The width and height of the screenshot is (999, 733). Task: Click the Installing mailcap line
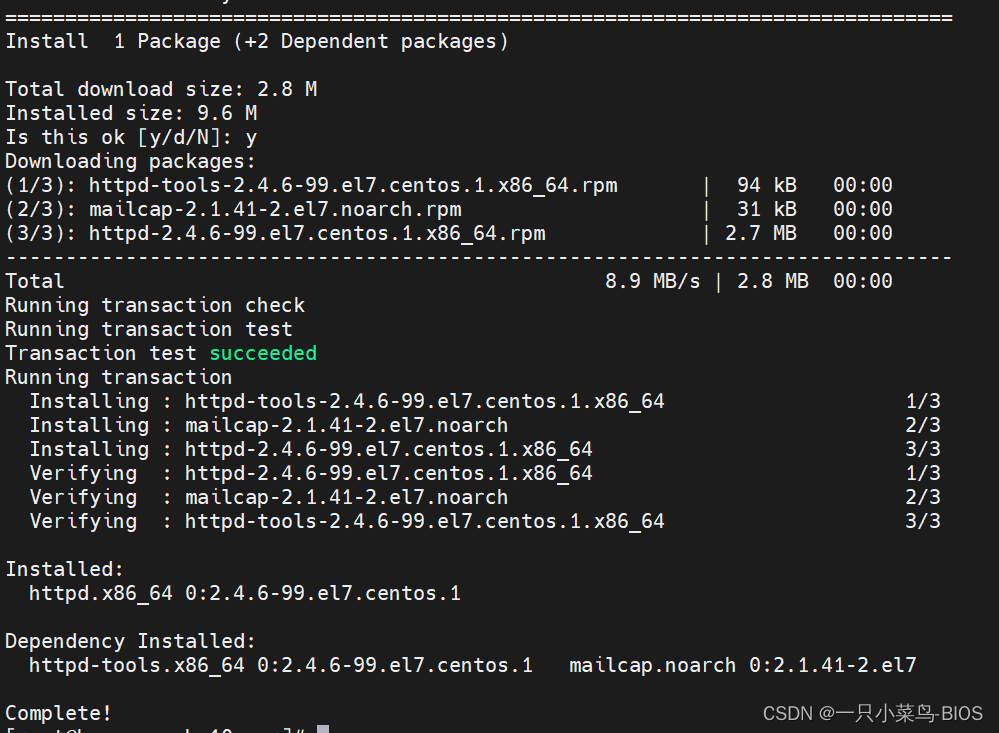(x=485, y=425)
